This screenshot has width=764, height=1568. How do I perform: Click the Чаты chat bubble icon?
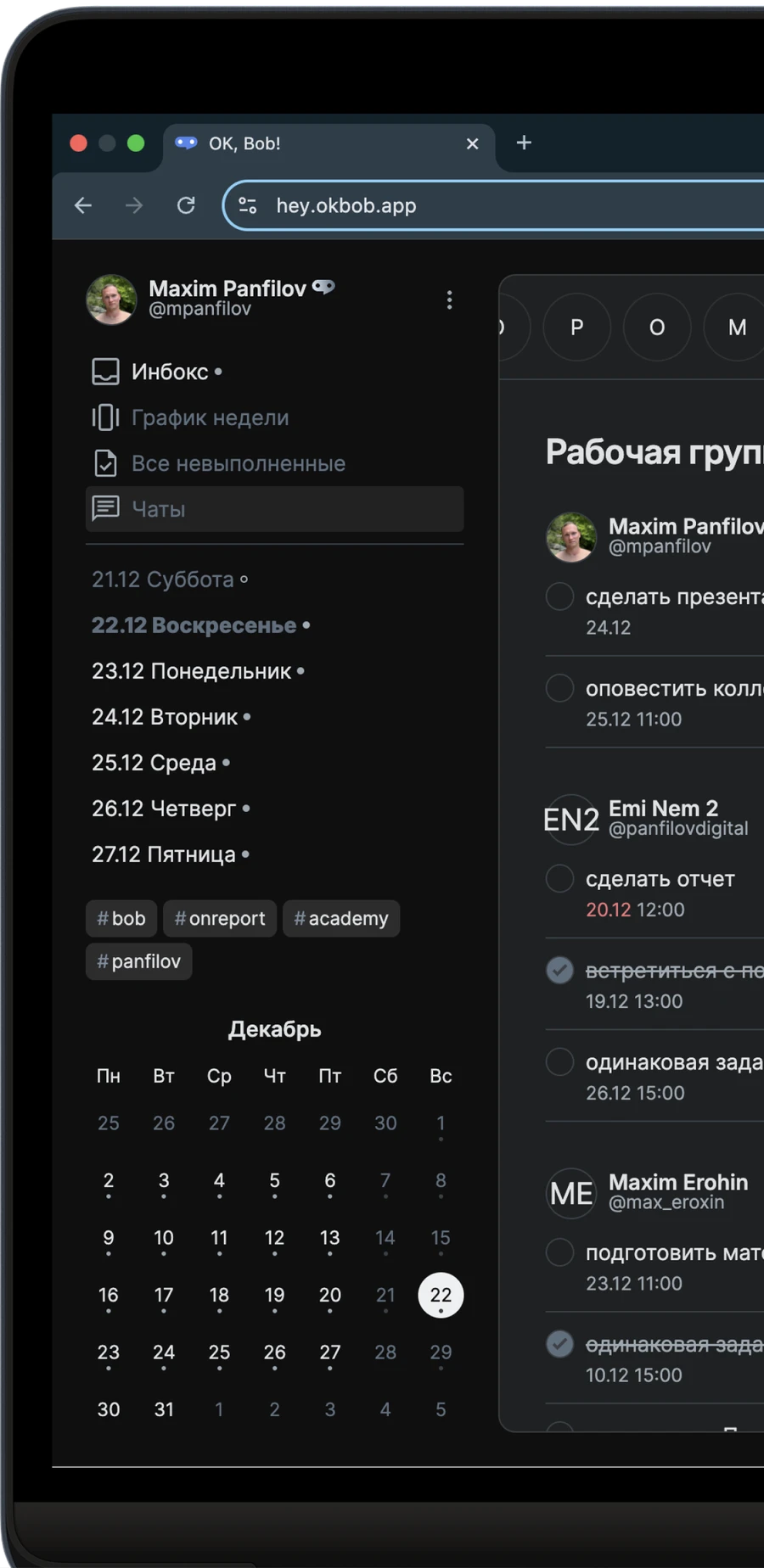pos(105,508)
